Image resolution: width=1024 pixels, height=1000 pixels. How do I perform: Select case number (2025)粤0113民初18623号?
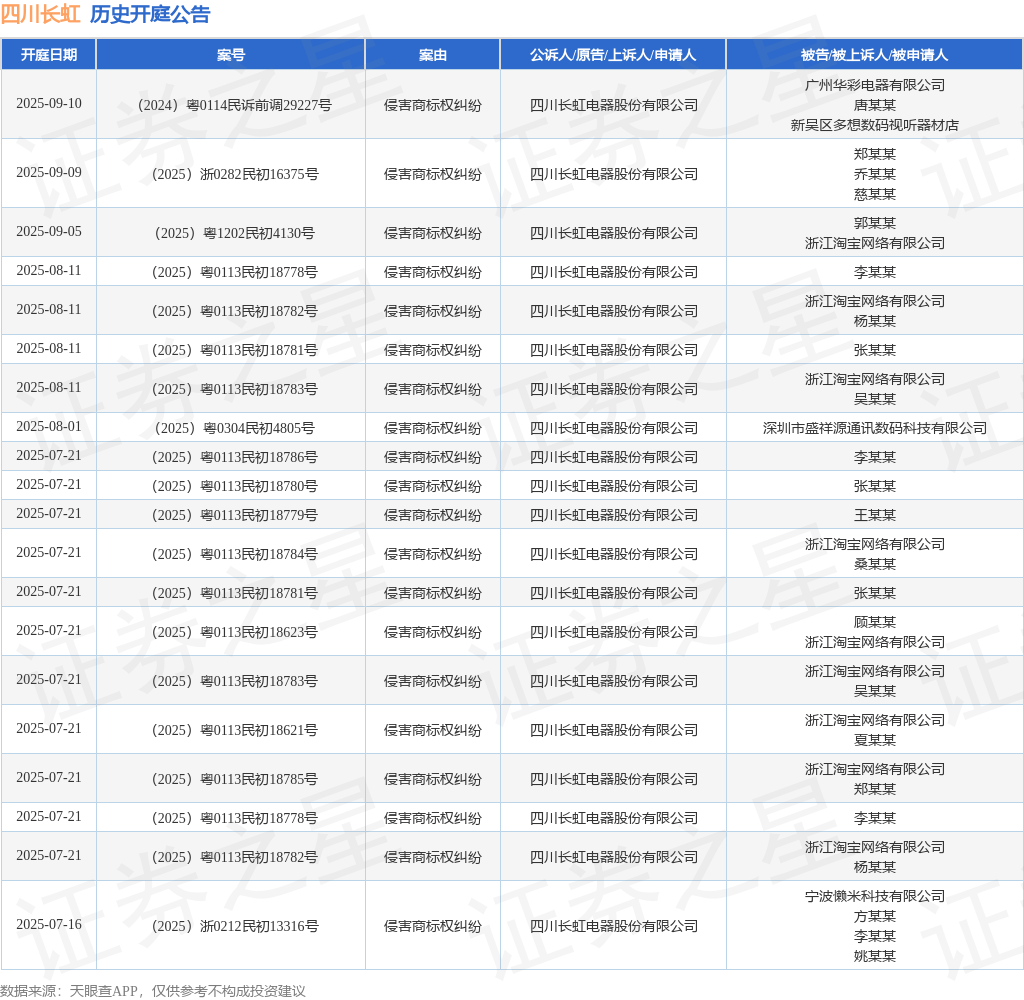click(x=234, y=632)
